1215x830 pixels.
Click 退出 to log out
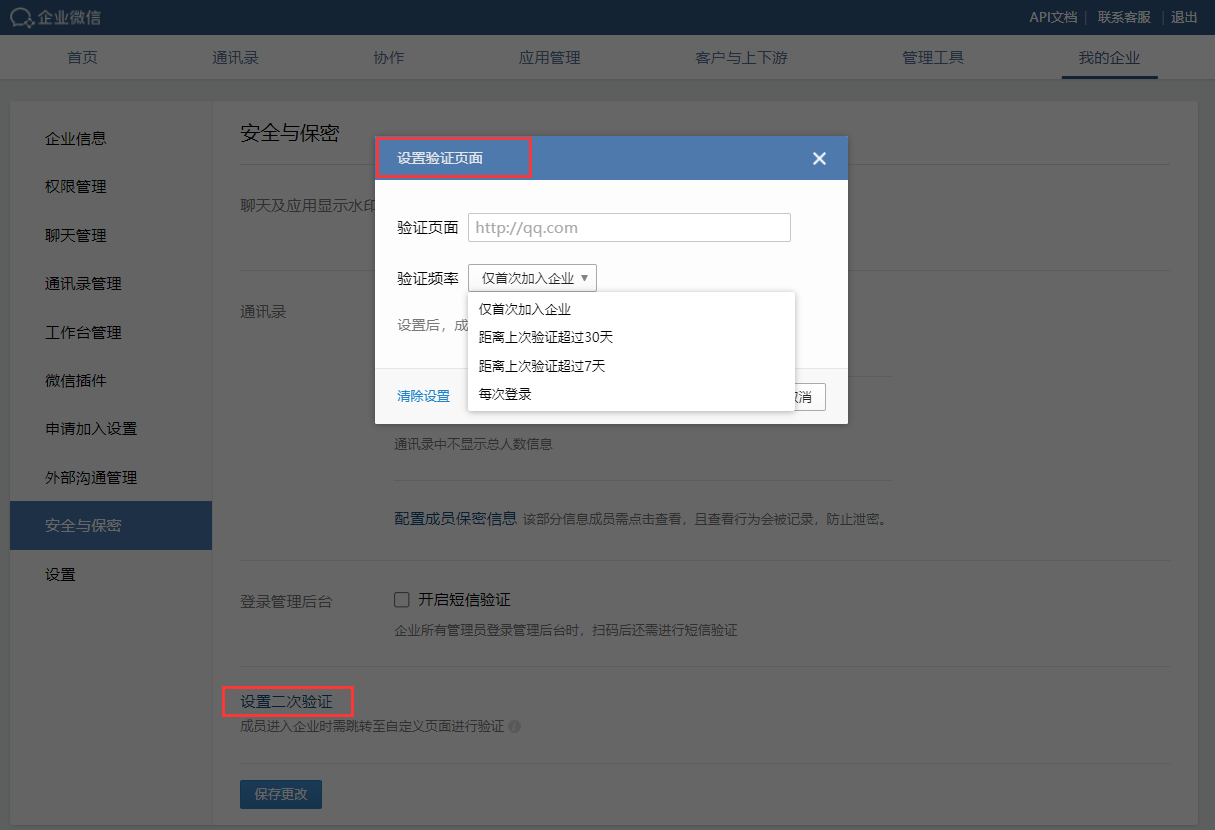[1184, 17]
